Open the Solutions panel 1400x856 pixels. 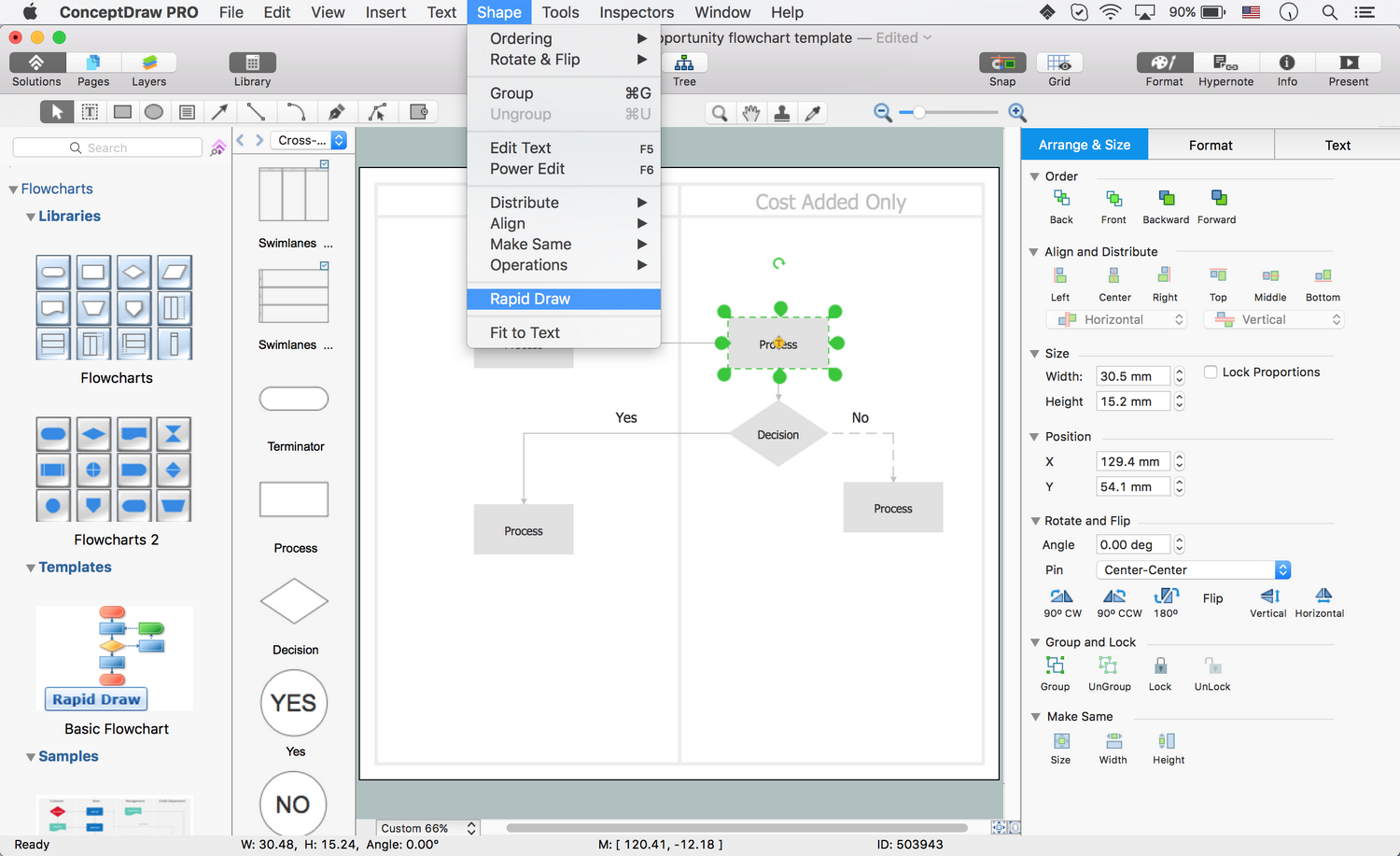coord(36,70)
